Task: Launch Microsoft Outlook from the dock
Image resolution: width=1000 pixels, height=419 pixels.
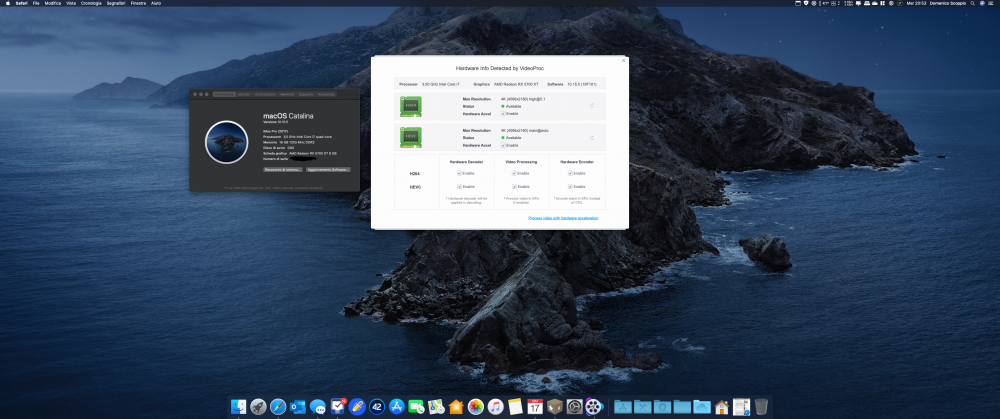Action: 298,406
